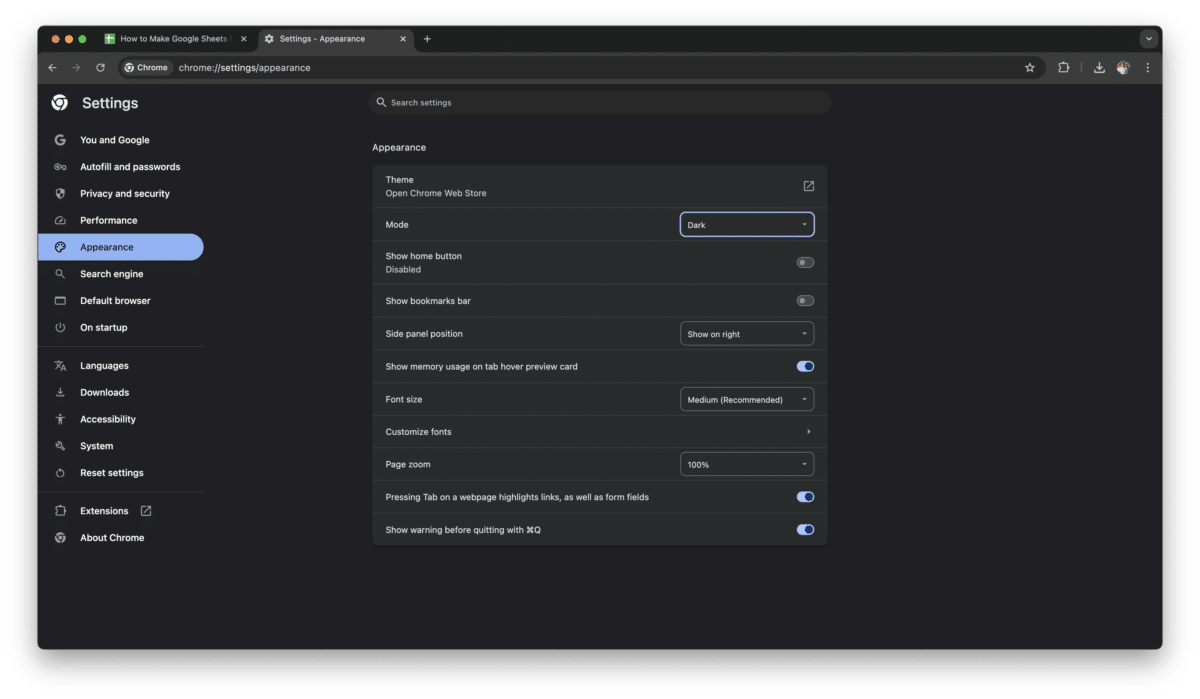Navigate back using the back arrow
This screenshot has width=1200, height=699.
51,67
